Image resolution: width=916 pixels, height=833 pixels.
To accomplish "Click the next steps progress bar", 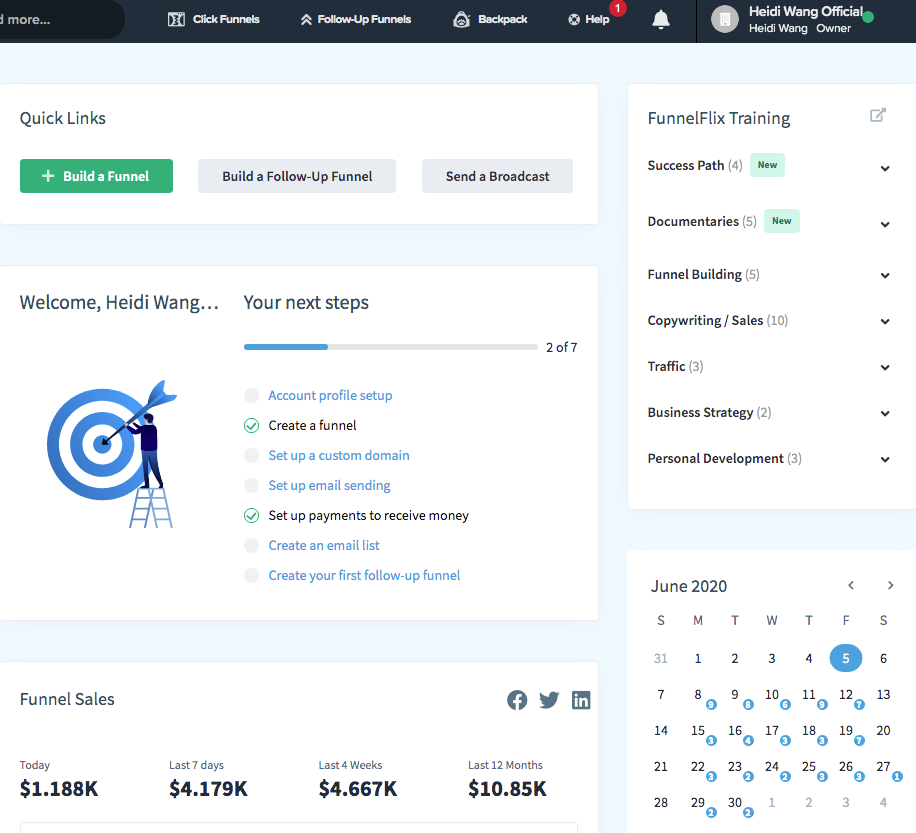I will (390, 347).
